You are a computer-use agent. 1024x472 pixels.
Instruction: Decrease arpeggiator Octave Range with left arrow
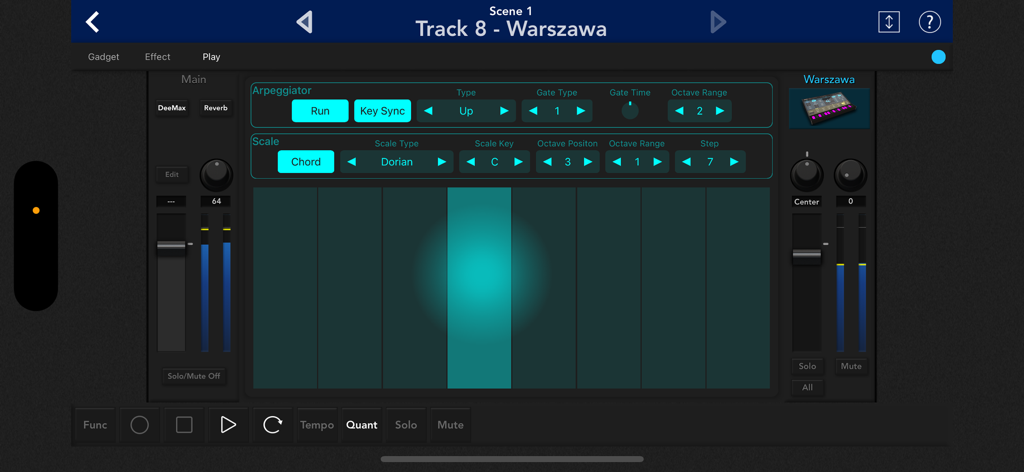(679, 111)
